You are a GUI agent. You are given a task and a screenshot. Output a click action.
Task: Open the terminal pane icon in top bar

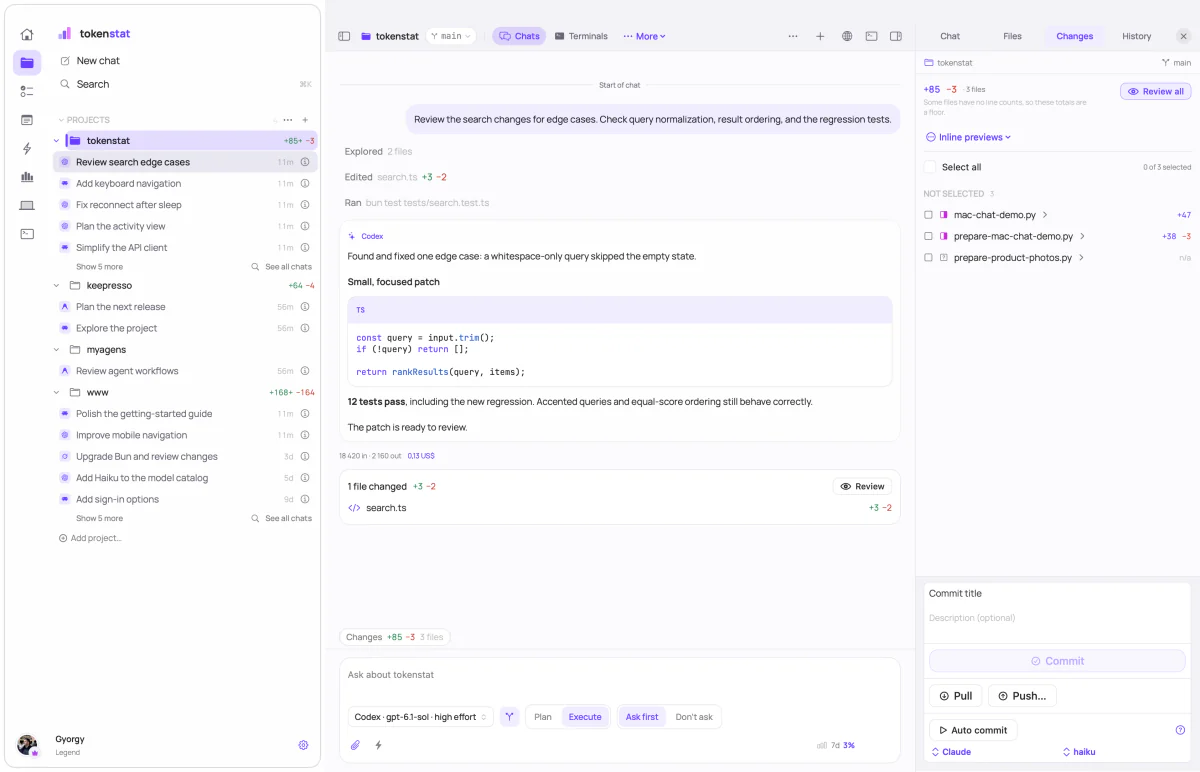[x=871, y=36]
